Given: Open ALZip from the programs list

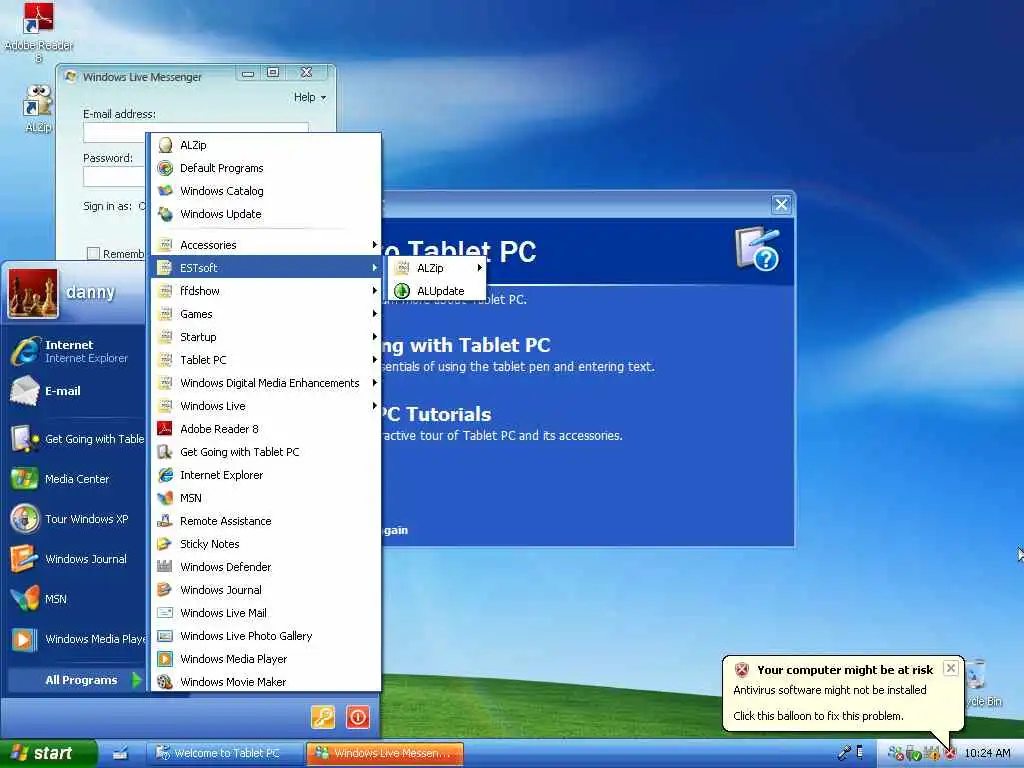Looking at the screenshot, I should (x=265, y=145).
